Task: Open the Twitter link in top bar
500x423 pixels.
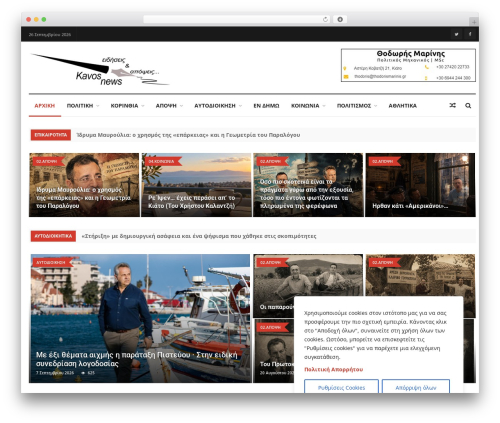Action: (456, 34)
